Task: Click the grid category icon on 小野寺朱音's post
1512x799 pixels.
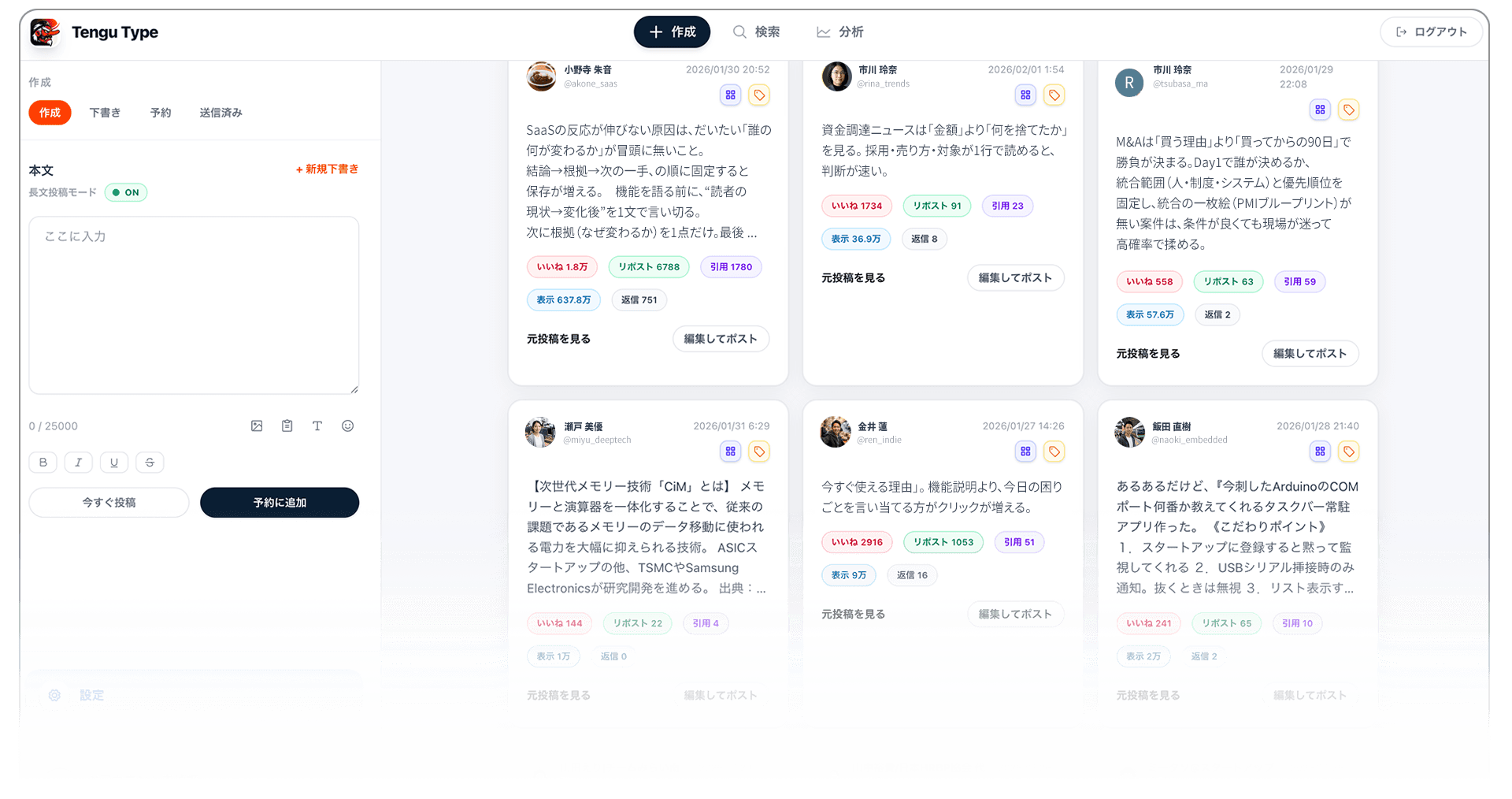Action: 730,95
